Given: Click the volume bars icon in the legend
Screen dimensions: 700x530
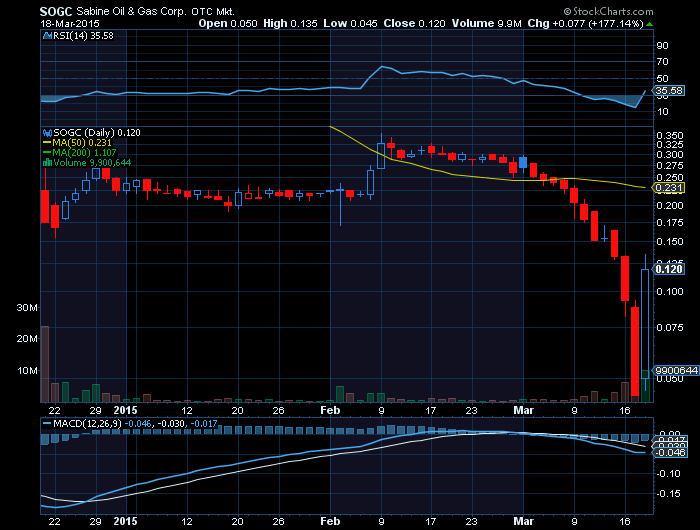Looking at the screenshot, I should coord(47,163).
